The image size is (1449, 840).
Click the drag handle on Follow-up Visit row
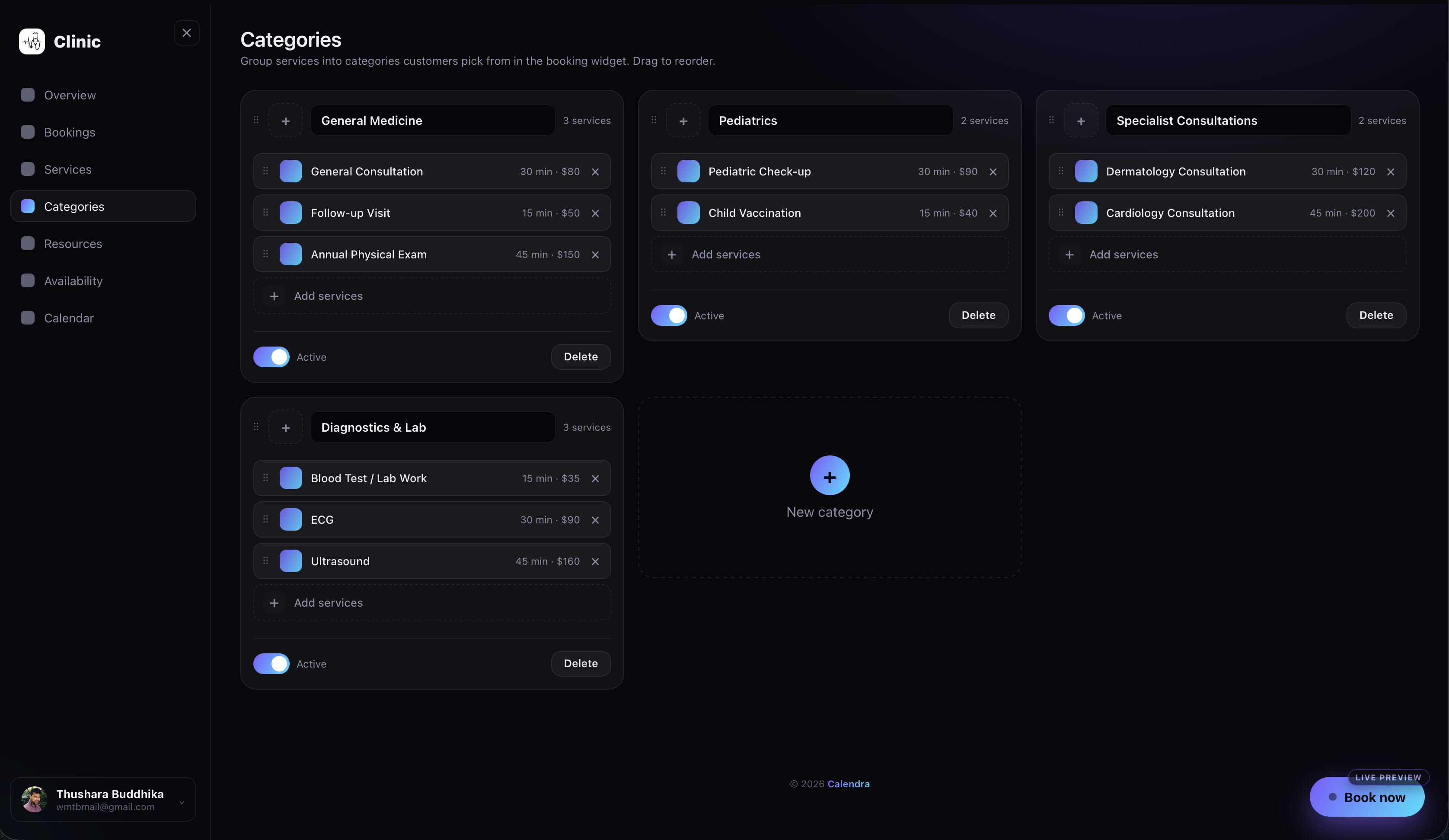tap(265, 212)
